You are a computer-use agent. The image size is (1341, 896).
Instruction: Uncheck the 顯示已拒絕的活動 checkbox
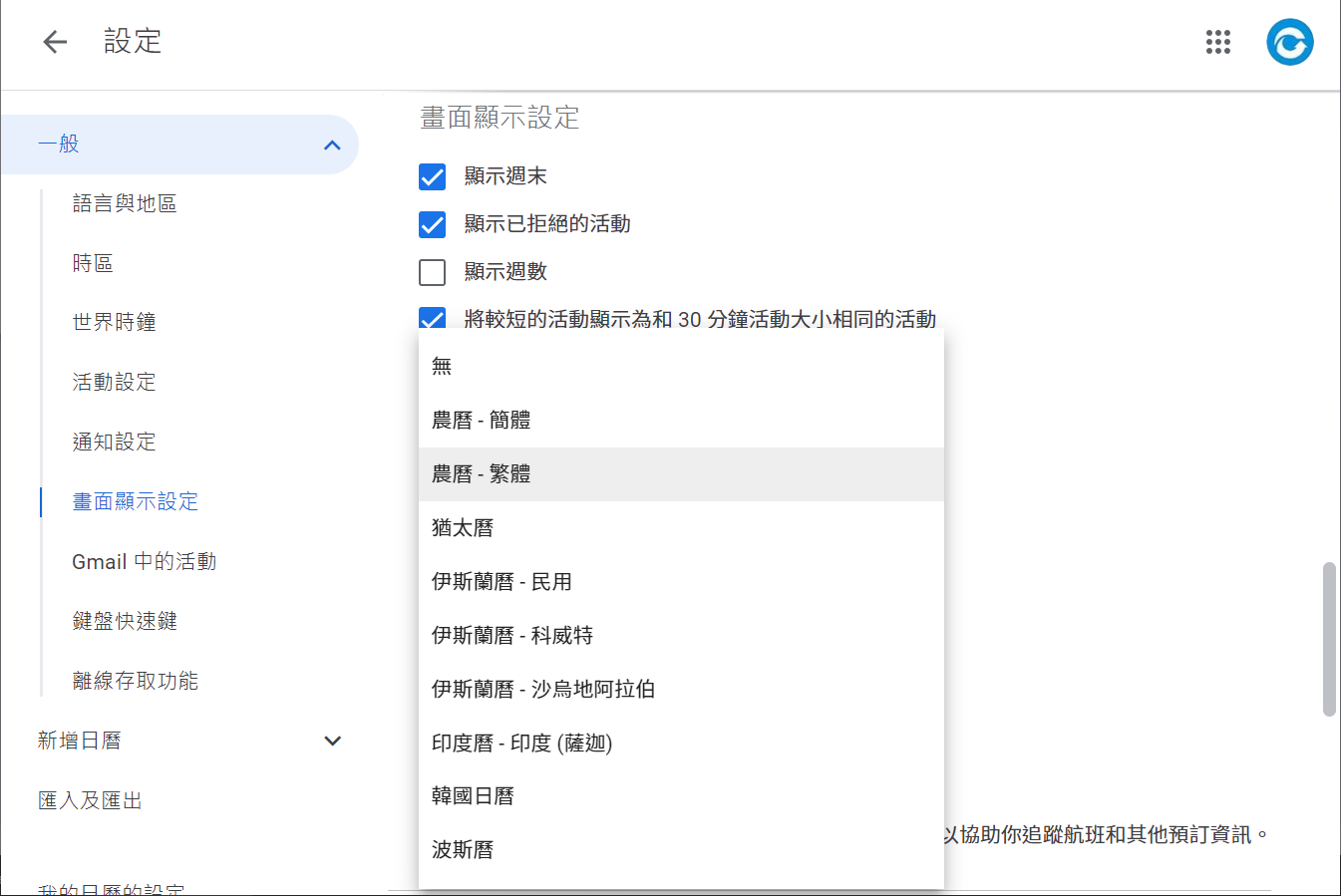[432, 224]
